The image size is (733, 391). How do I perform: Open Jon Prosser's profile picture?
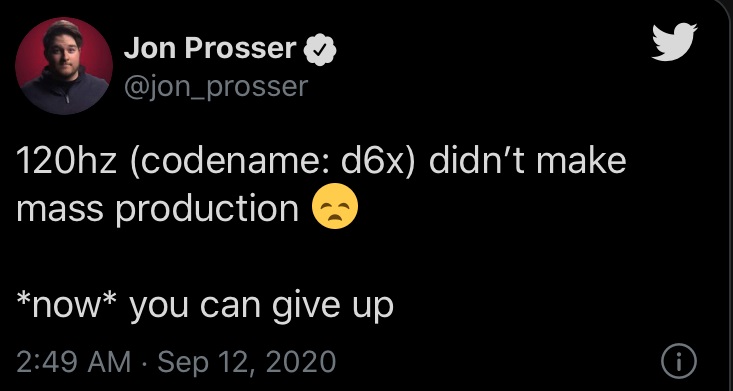[64, 66]
